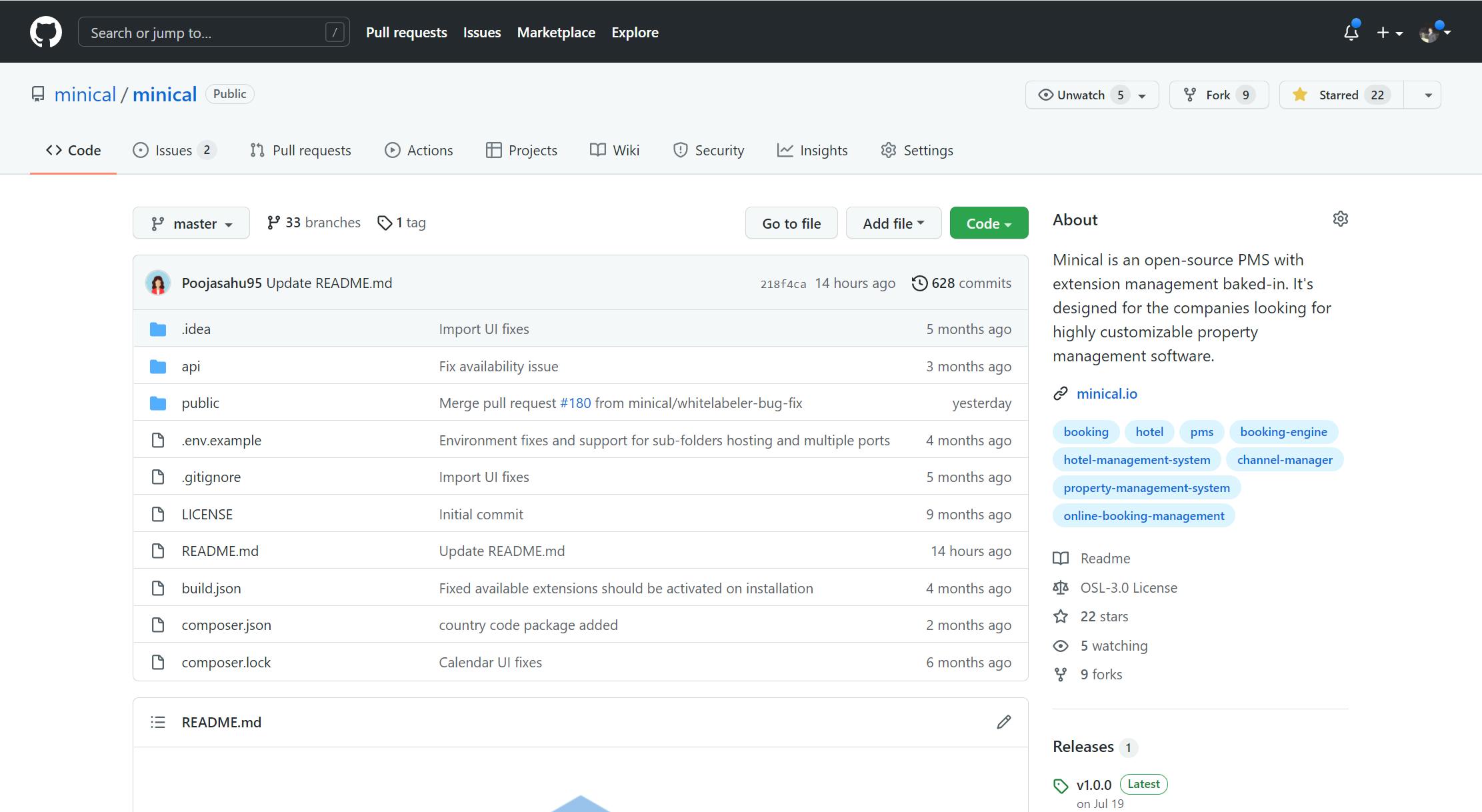Expand the green Code dropdown

[x=989, y=223]
